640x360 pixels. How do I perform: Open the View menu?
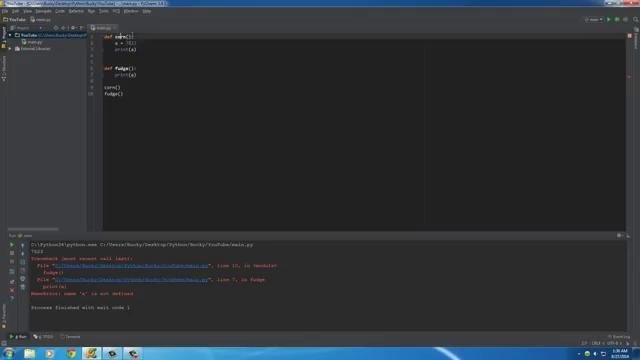click(27, 11)
